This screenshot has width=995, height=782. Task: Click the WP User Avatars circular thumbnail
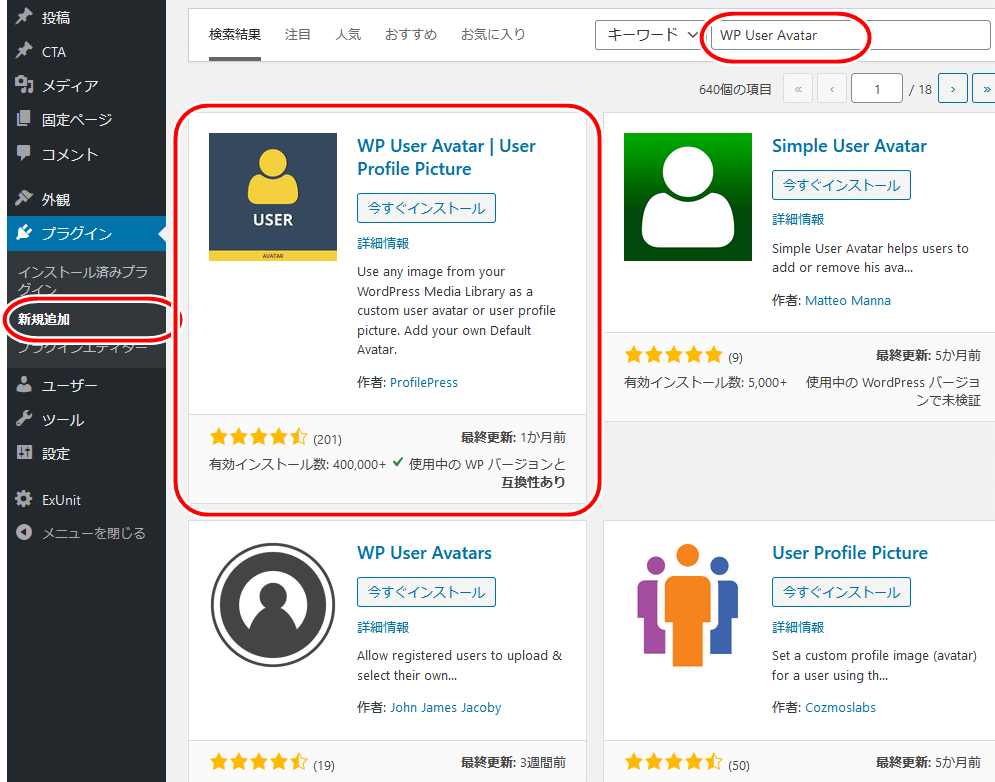[273, 604]
